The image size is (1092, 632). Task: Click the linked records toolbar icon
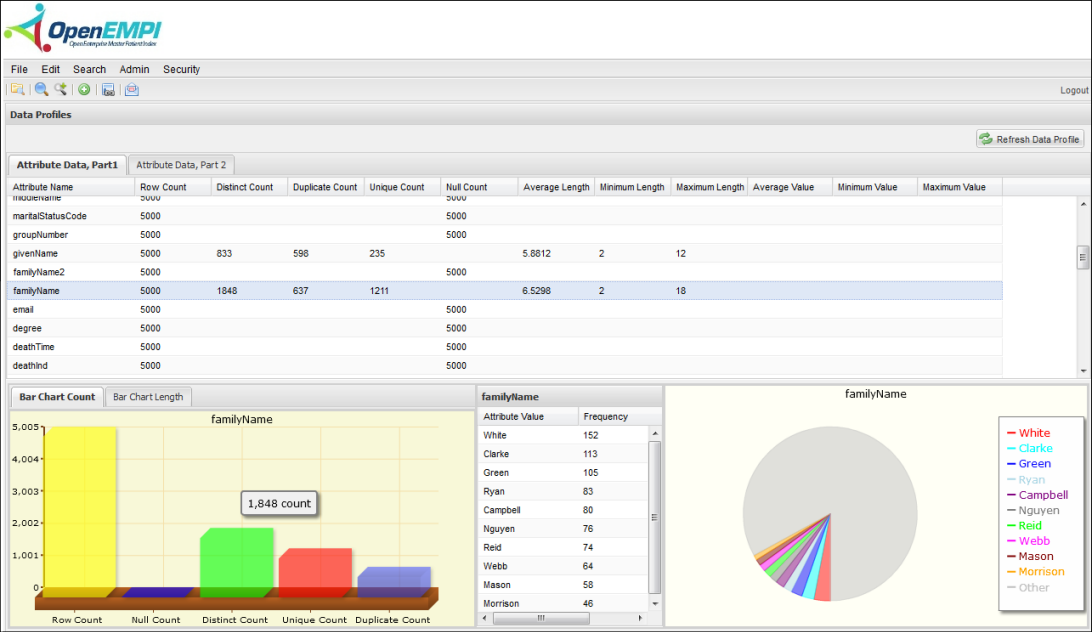108,89
